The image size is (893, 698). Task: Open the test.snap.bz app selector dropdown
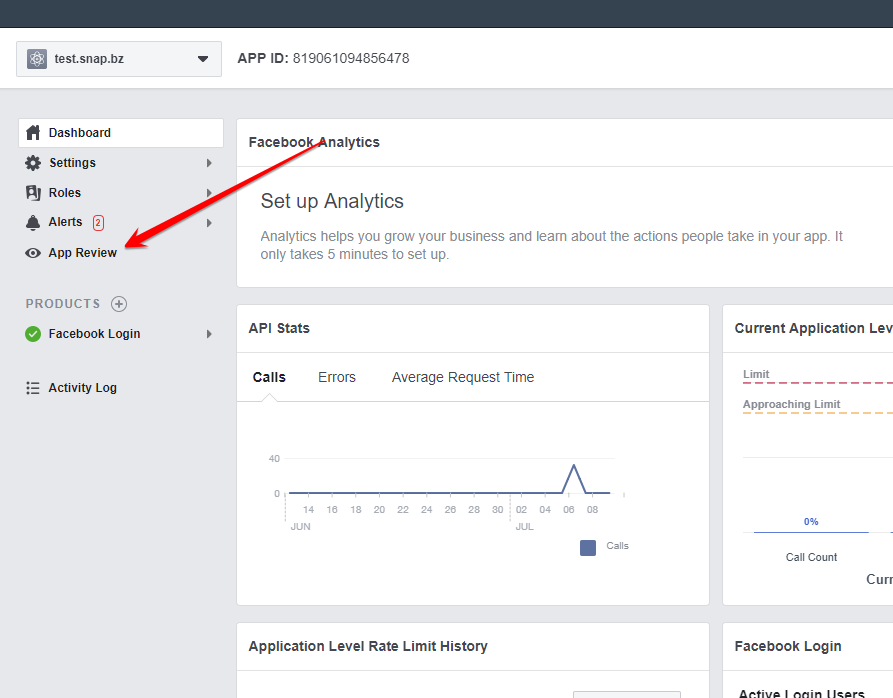pos(119,59)
